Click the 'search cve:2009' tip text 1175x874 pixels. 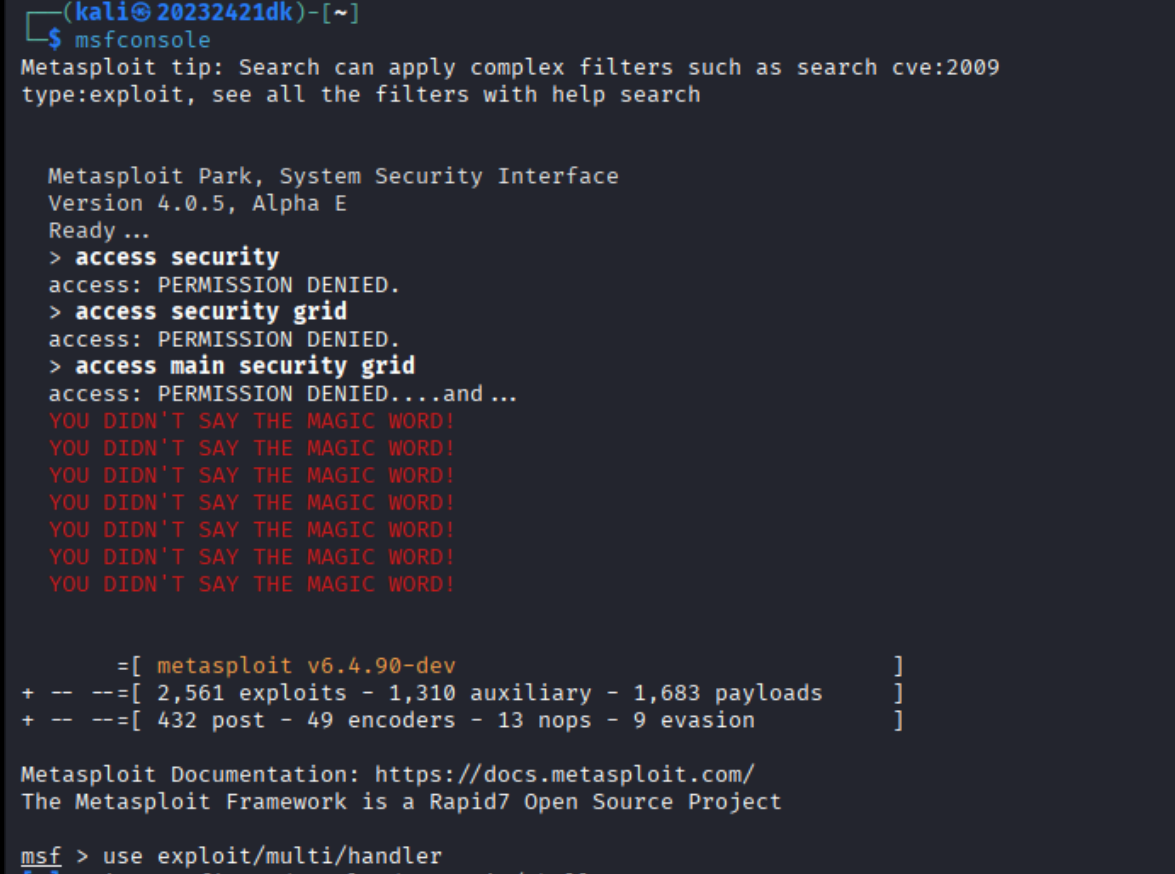click(x=898, y=67)
